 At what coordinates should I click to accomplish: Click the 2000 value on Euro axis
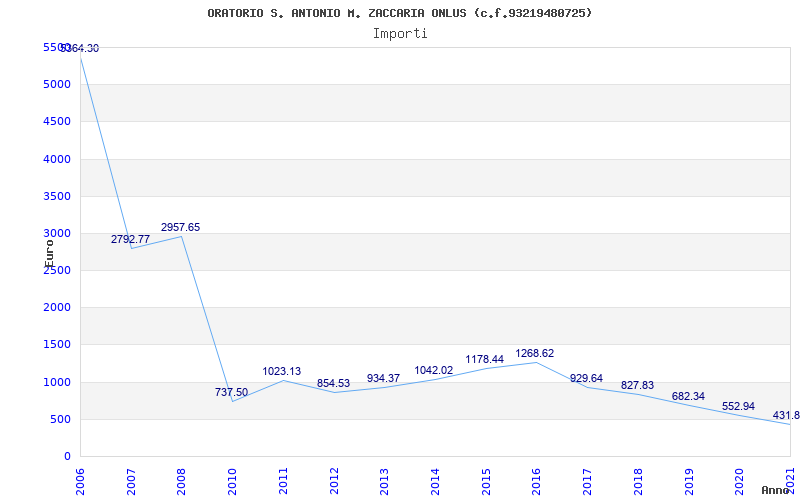point(56,308)
